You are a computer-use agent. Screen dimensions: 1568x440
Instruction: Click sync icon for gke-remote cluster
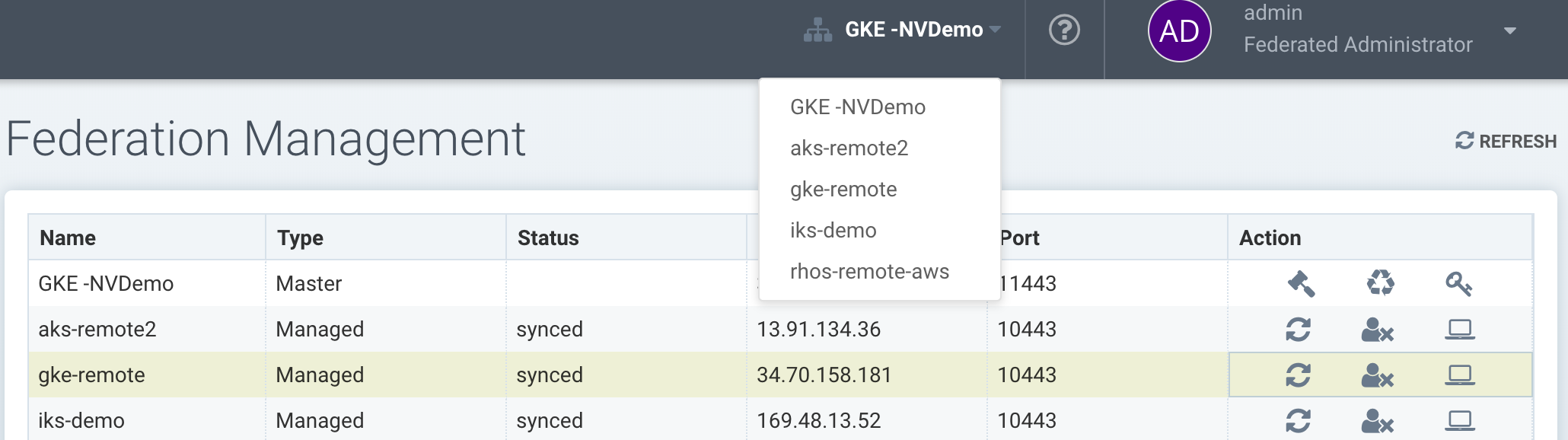(1299, 375)
